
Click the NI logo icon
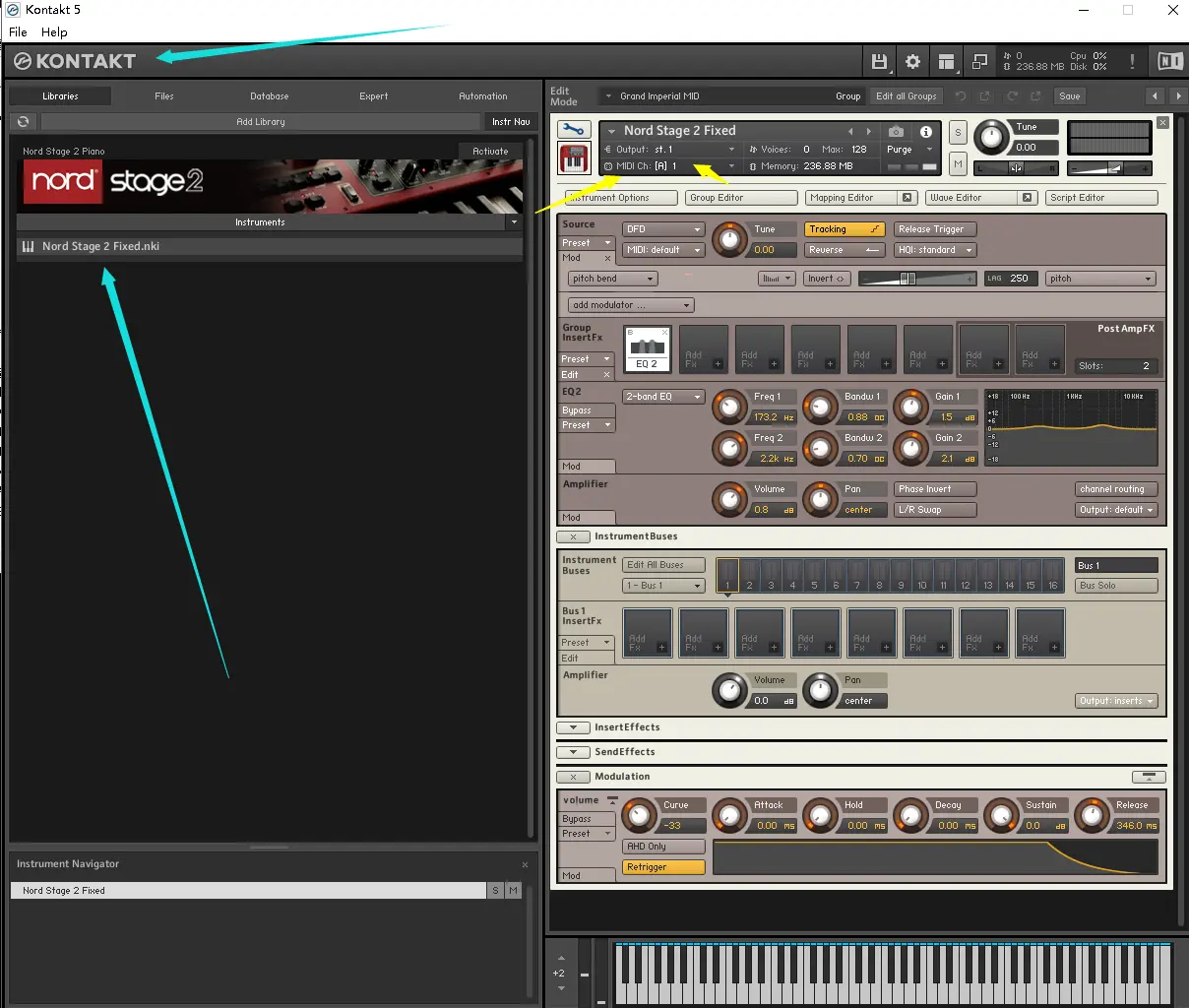[1169, 61]
